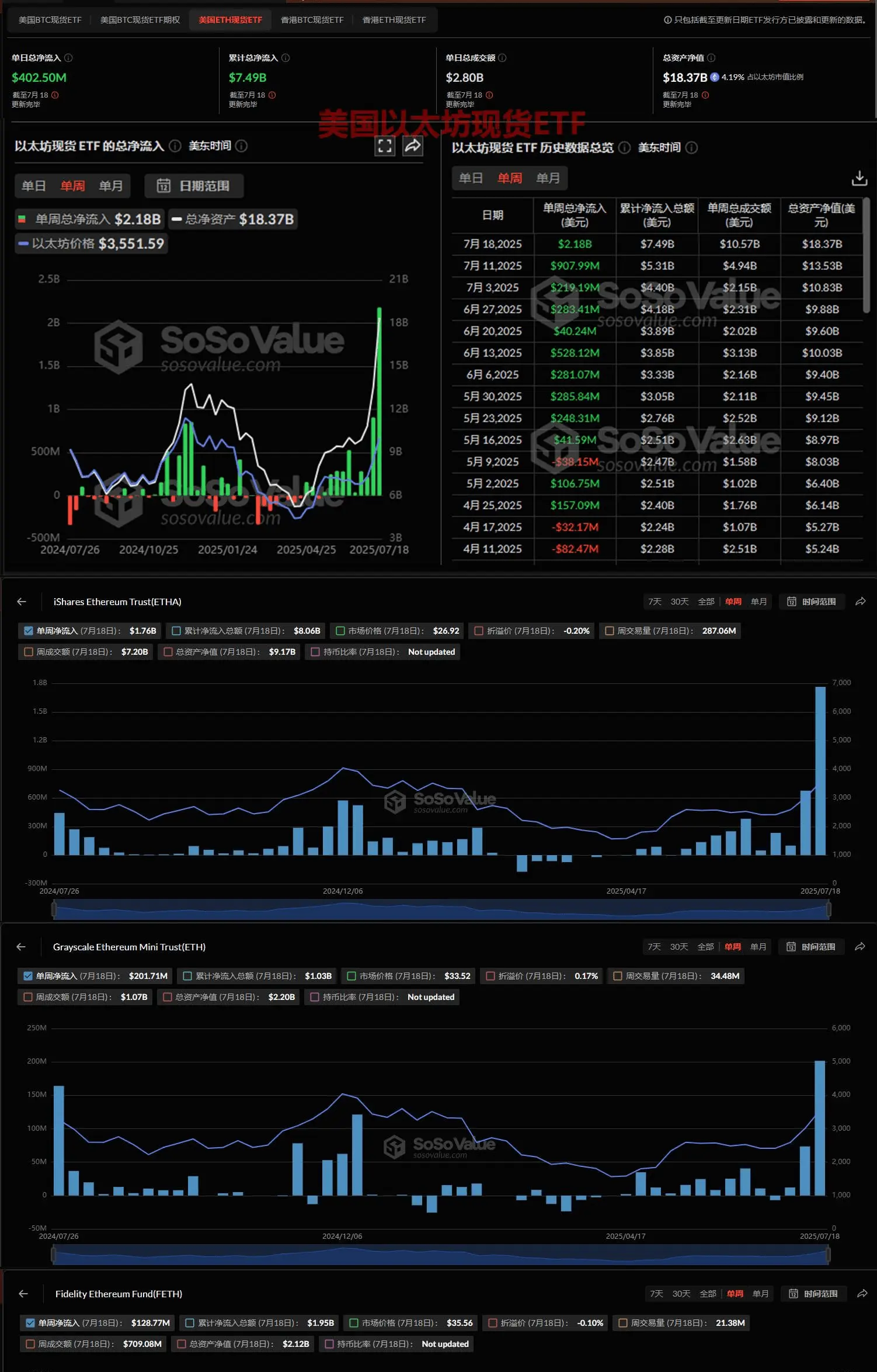Viewport: 877px width, 1372px height.
Task: Click red clock icon under $402.50M
Action: click(55, 95)
